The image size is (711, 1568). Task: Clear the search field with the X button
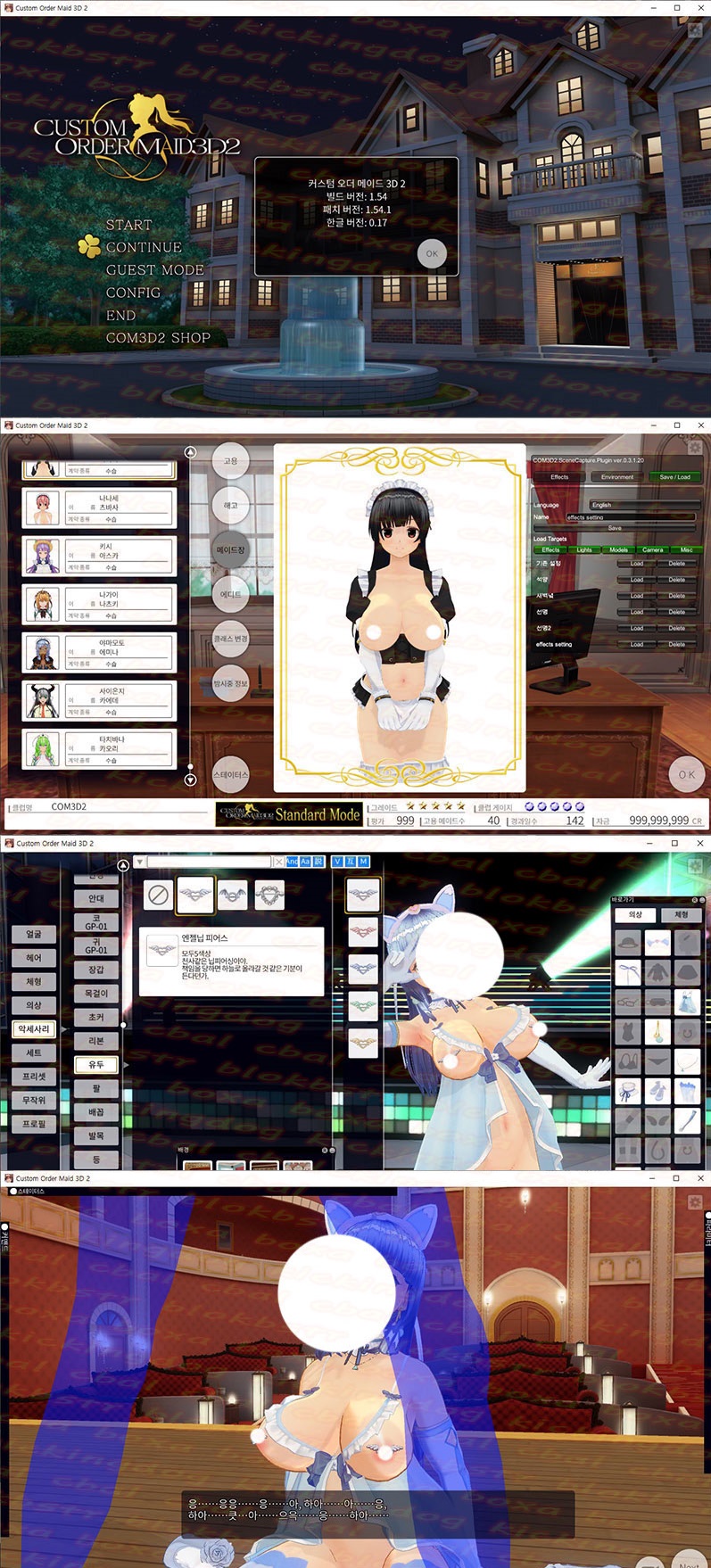click(278, 862)
